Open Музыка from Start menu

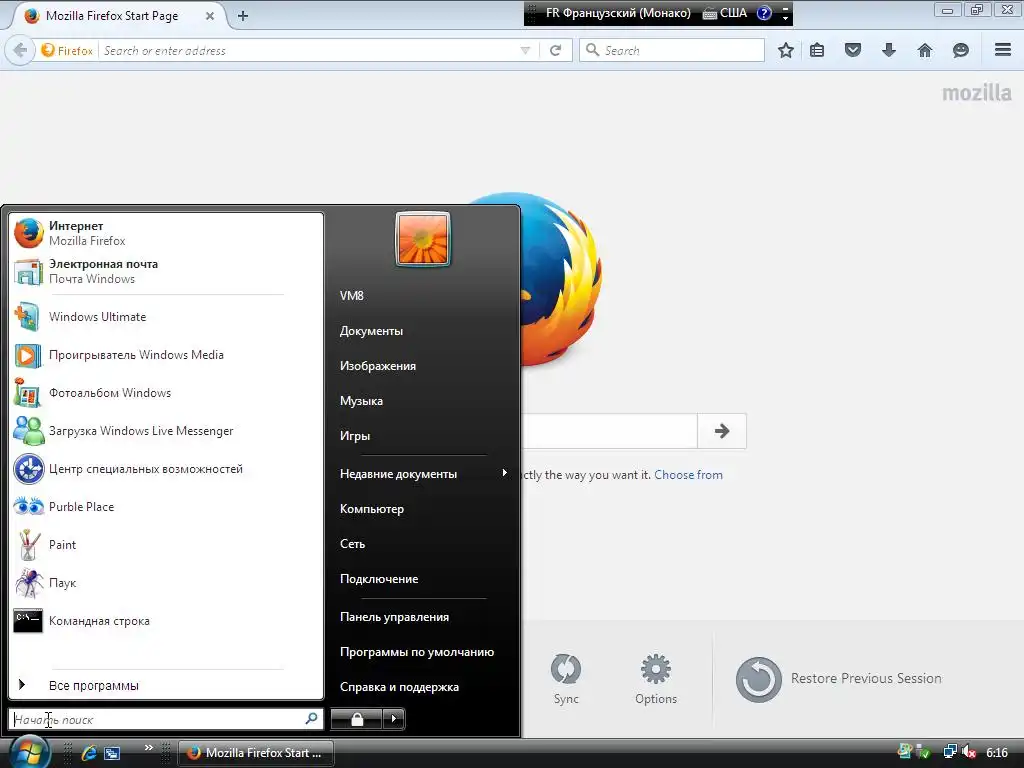(x=361, y=400)
